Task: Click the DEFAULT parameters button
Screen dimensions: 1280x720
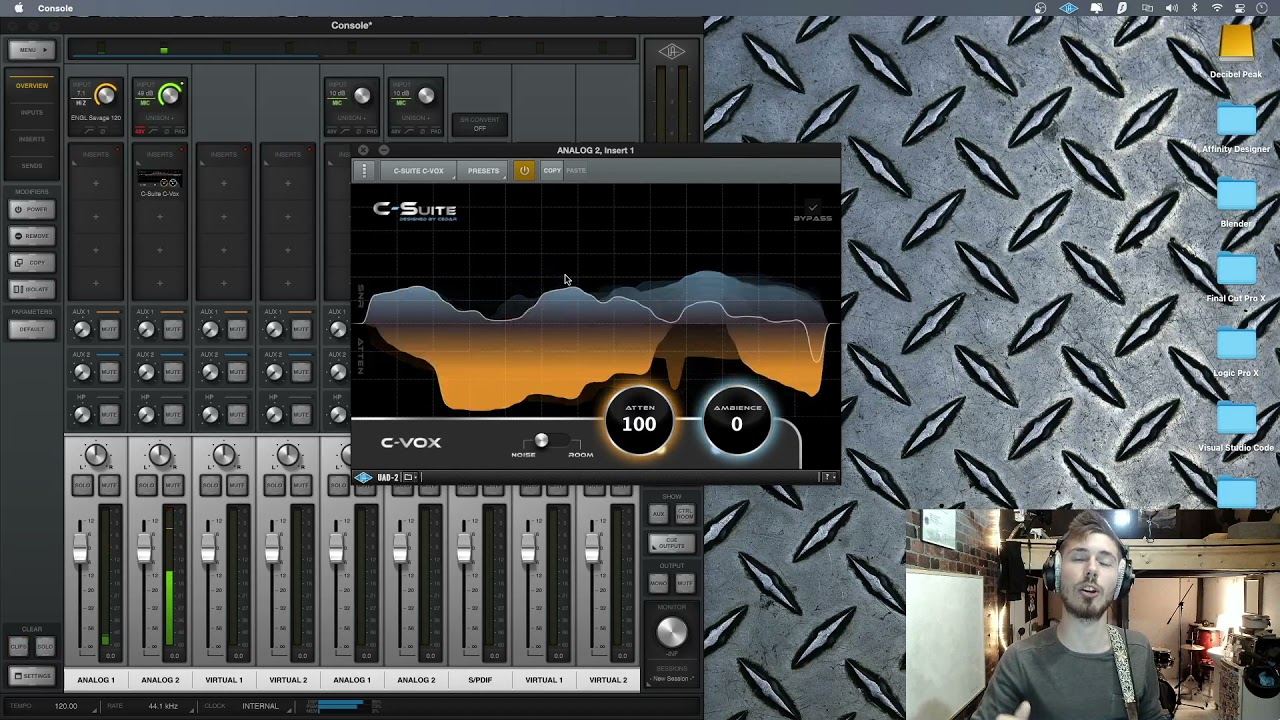Action: (x=32, y=329)
